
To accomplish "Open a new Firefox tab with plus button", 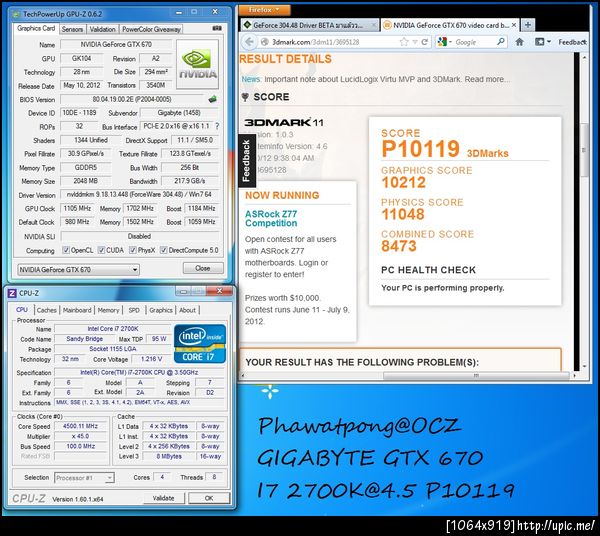I will 528,25.
